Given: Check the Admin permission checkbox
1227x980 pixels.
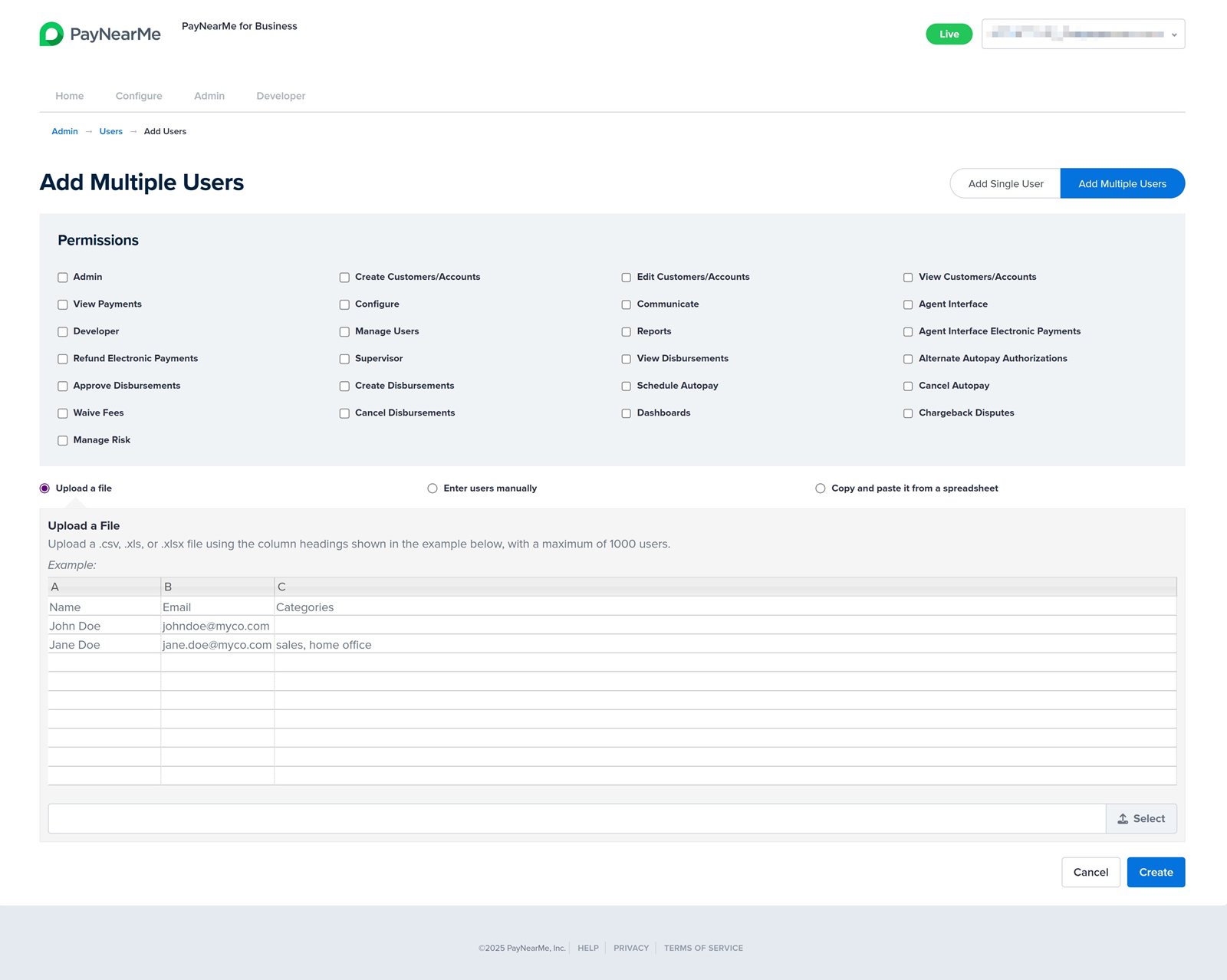Looking at the screenshot, I should coord(63,278).
